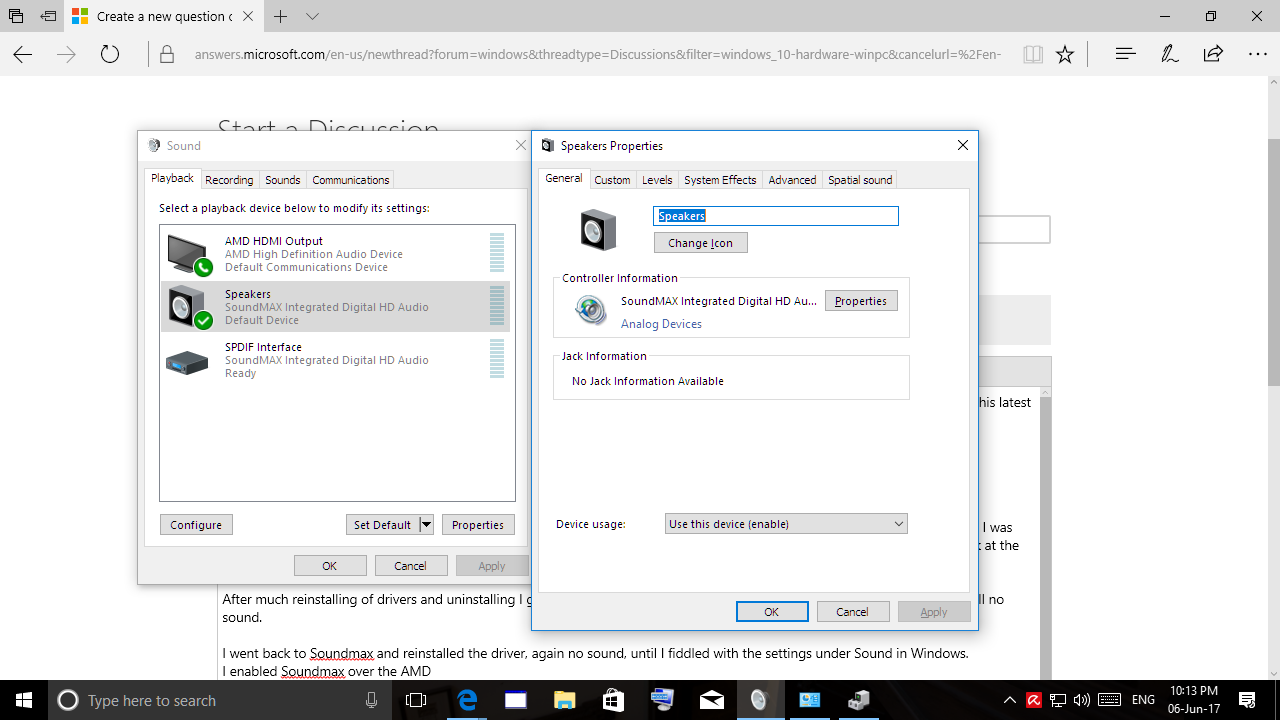This screenshot has width=1280, height=720.
Task: Open the Levels tab in Speakers Properties
Action: click(657, 180)
